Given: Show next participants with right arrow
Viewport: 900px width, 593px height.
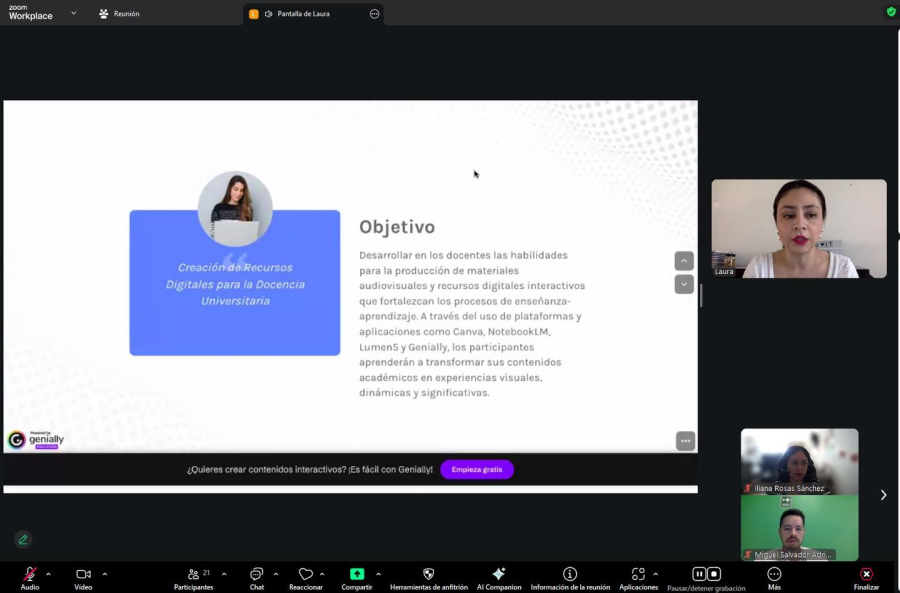Looking at the screenshot, I should (x=883, y=495).
